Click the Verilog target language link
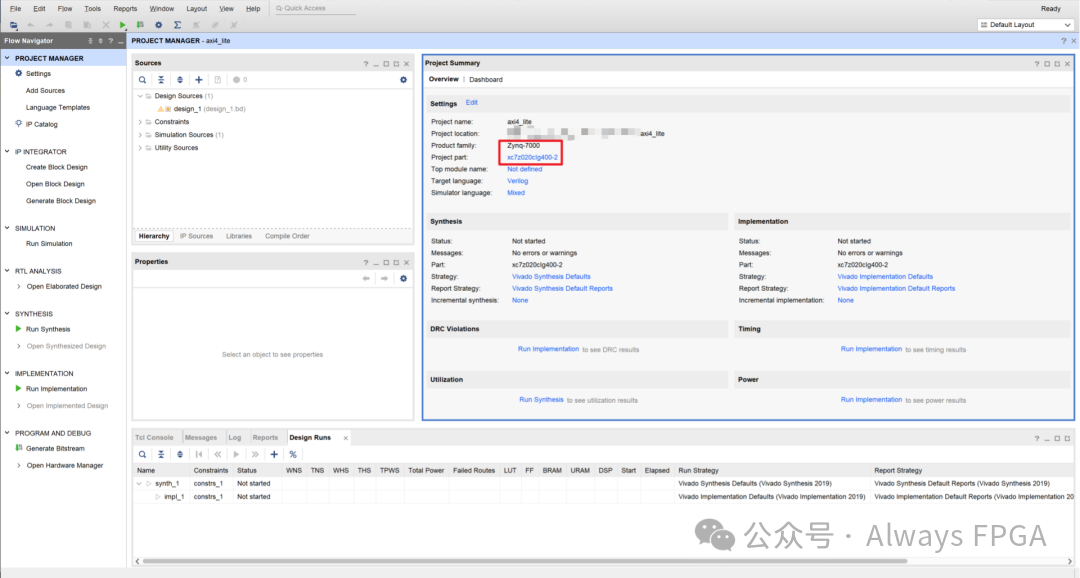 (x=517, y=181)
